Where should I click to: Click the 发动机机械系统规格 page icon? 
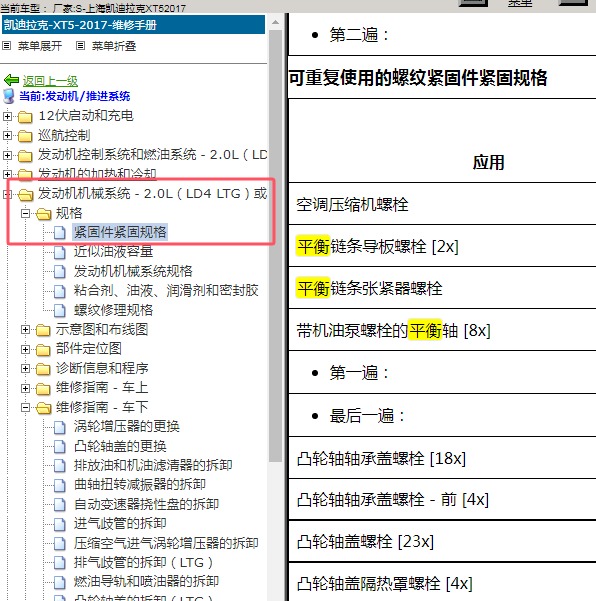coord(60,272)
